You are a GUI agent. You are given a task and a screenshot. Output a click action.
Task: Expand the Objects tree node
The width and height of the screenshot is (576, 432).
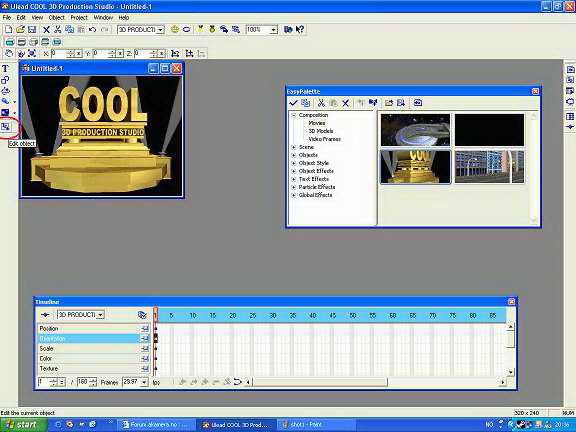[294, 155]
